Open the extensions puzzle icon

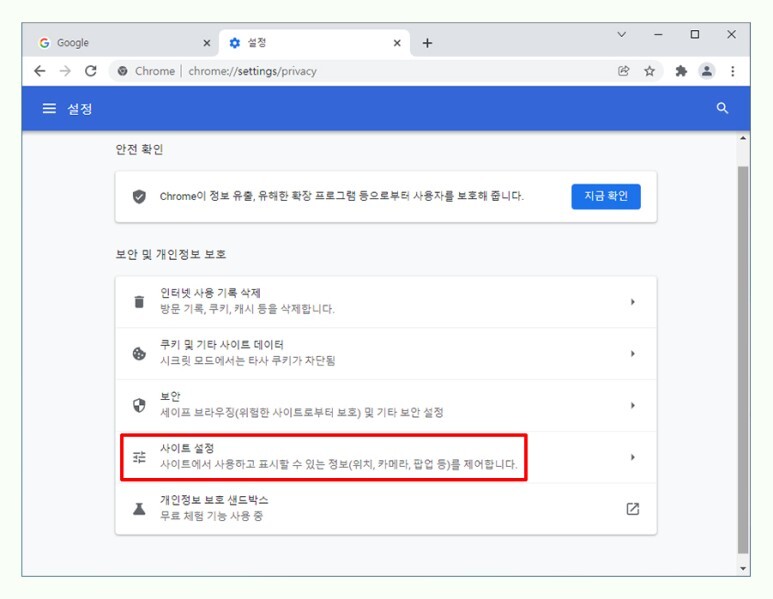point(681,71)
